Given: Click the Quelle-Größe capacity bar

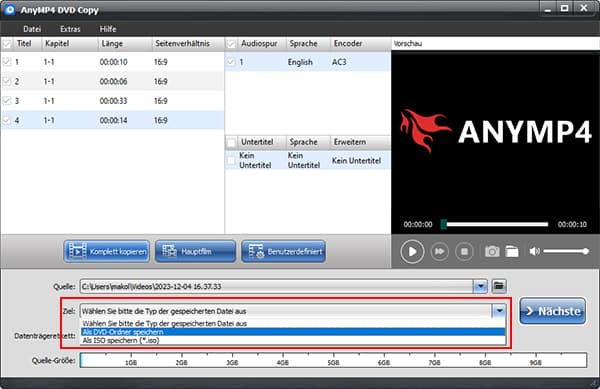Looking at the screenshot, I should tap(333, 360).
